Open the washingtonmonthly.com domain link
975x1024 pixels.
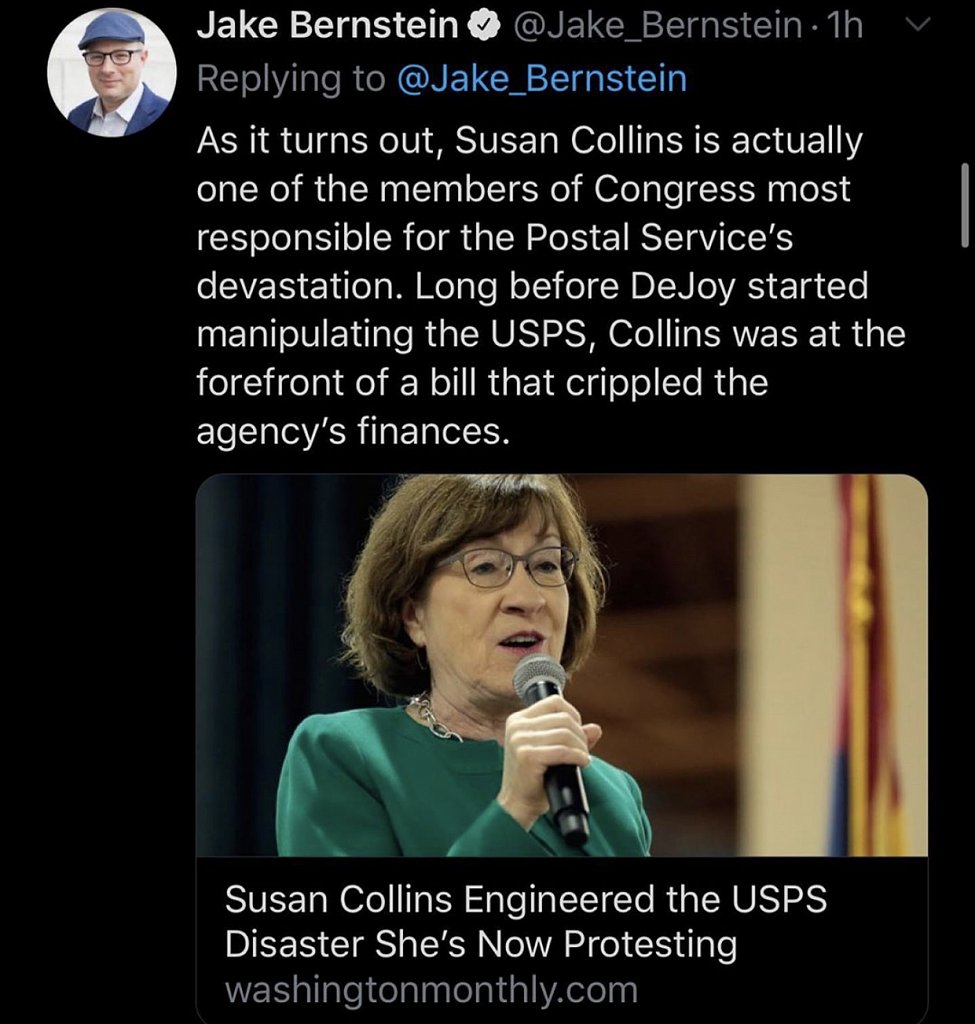(431, 990)
